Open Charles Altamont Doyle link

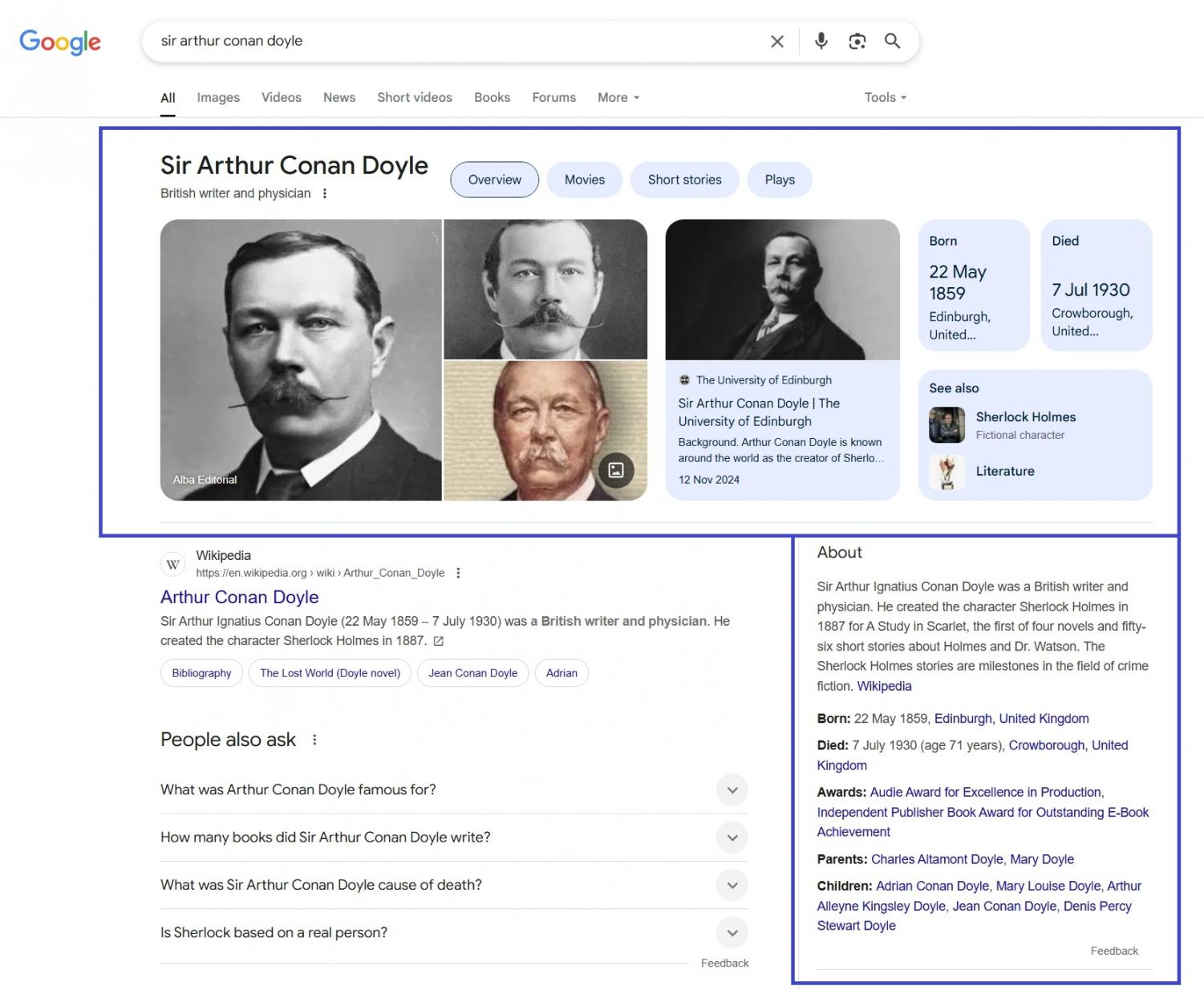(937, 859)
